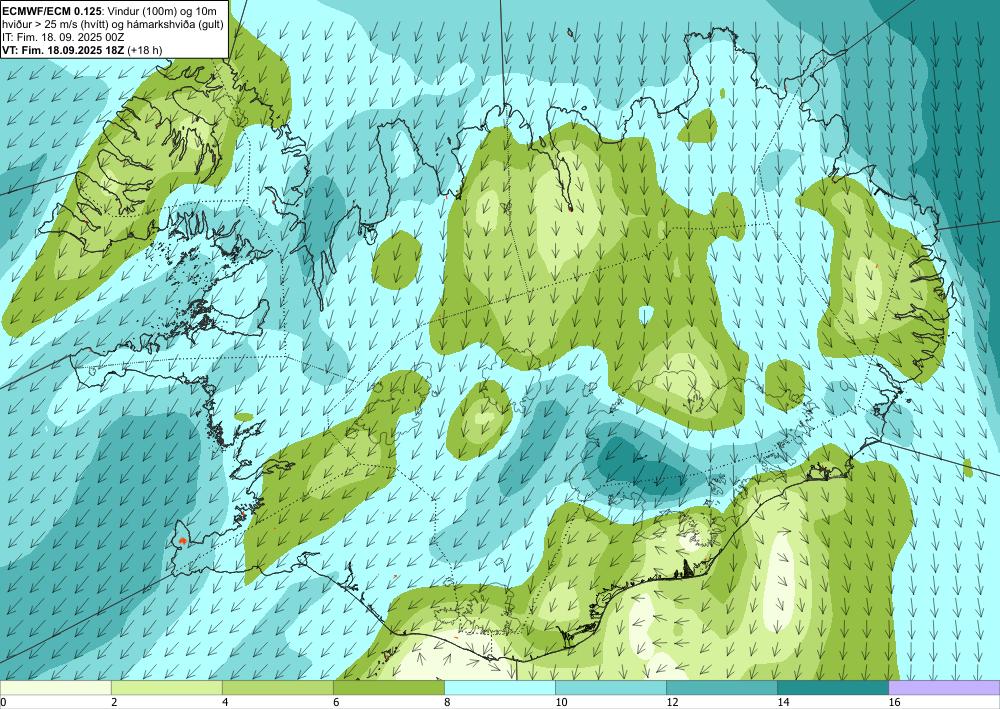Click the legend value label 0

[x=3, y=702]
